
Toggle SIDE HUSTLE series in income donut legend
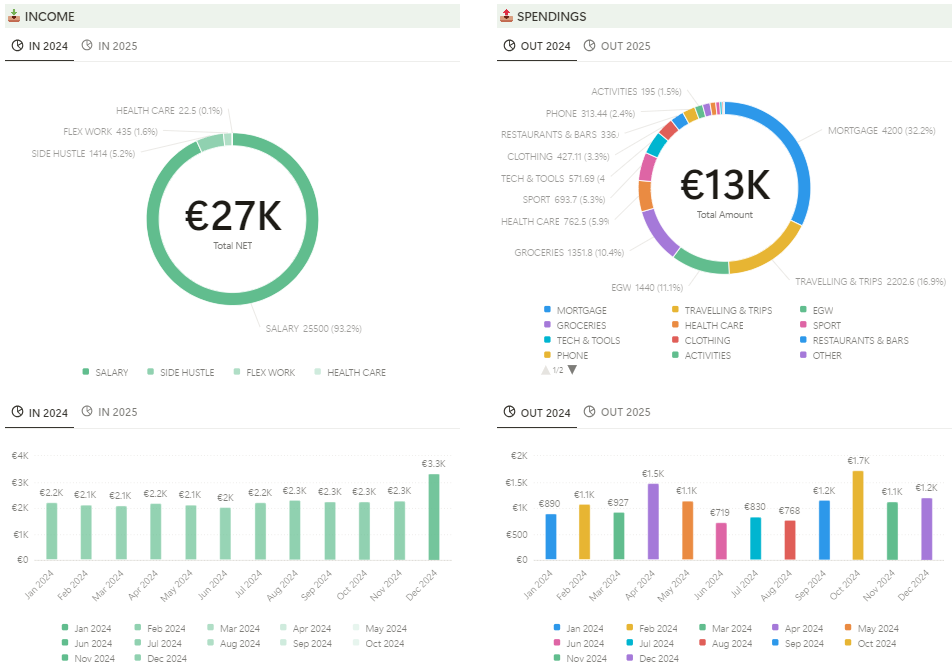tap(187, 373)
